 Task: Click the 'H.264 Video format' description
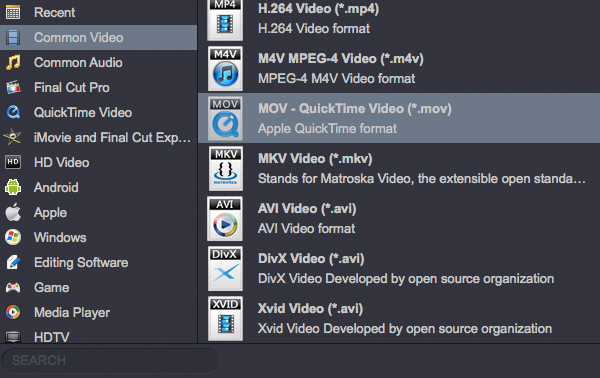314,29
